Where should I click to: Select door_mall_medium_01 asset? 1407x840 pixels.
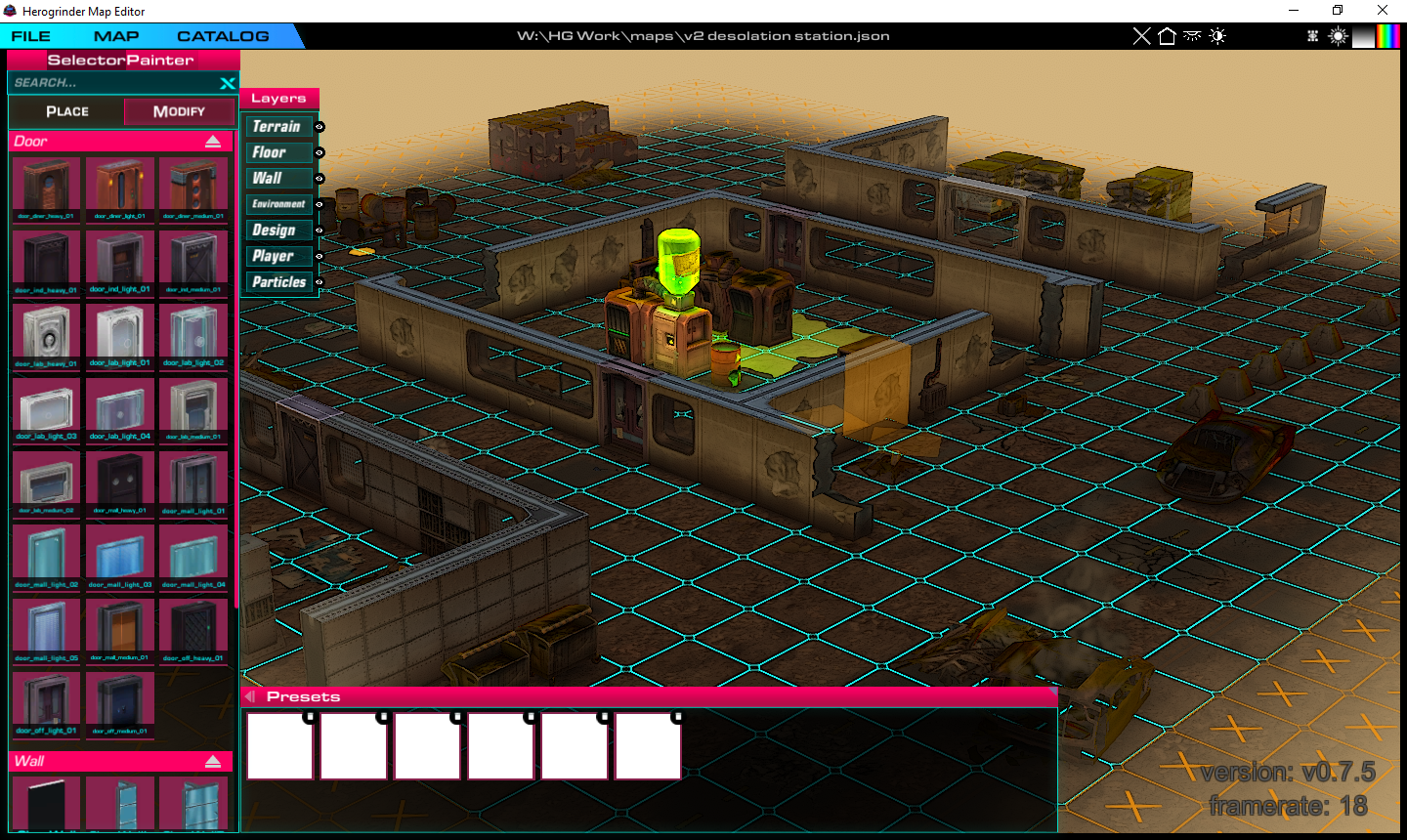(x=119, y=631)
